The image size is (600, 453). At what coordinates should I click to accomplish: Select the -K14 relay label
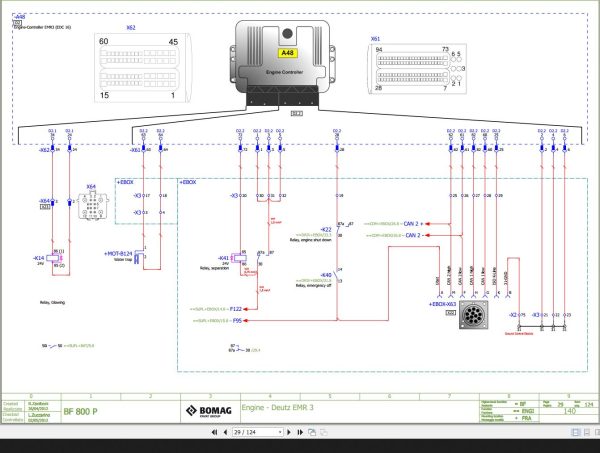38,258
